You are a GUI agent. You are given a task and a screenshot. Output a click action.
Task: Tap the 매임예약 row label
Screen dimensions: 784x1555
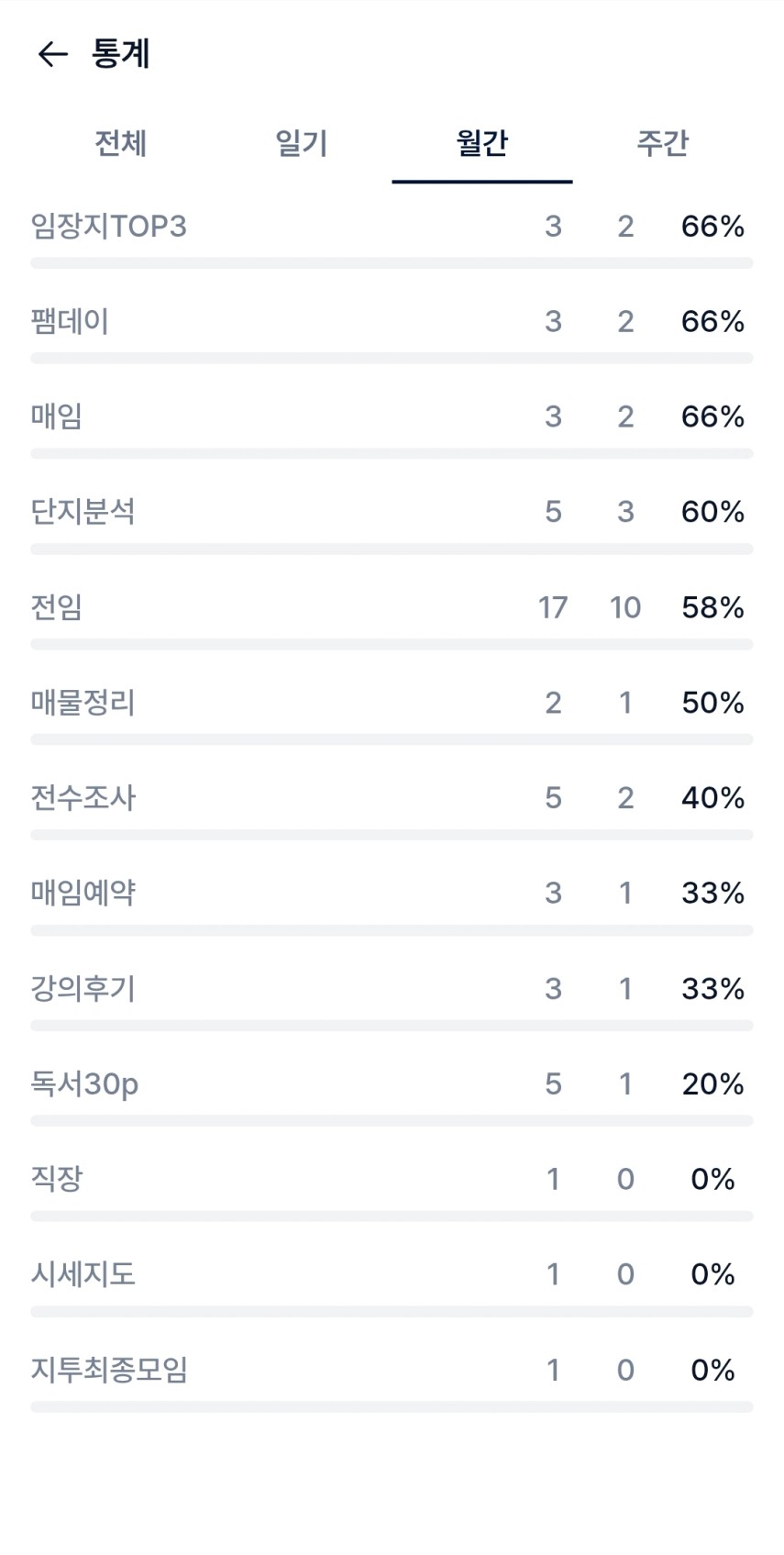[83, 893]
